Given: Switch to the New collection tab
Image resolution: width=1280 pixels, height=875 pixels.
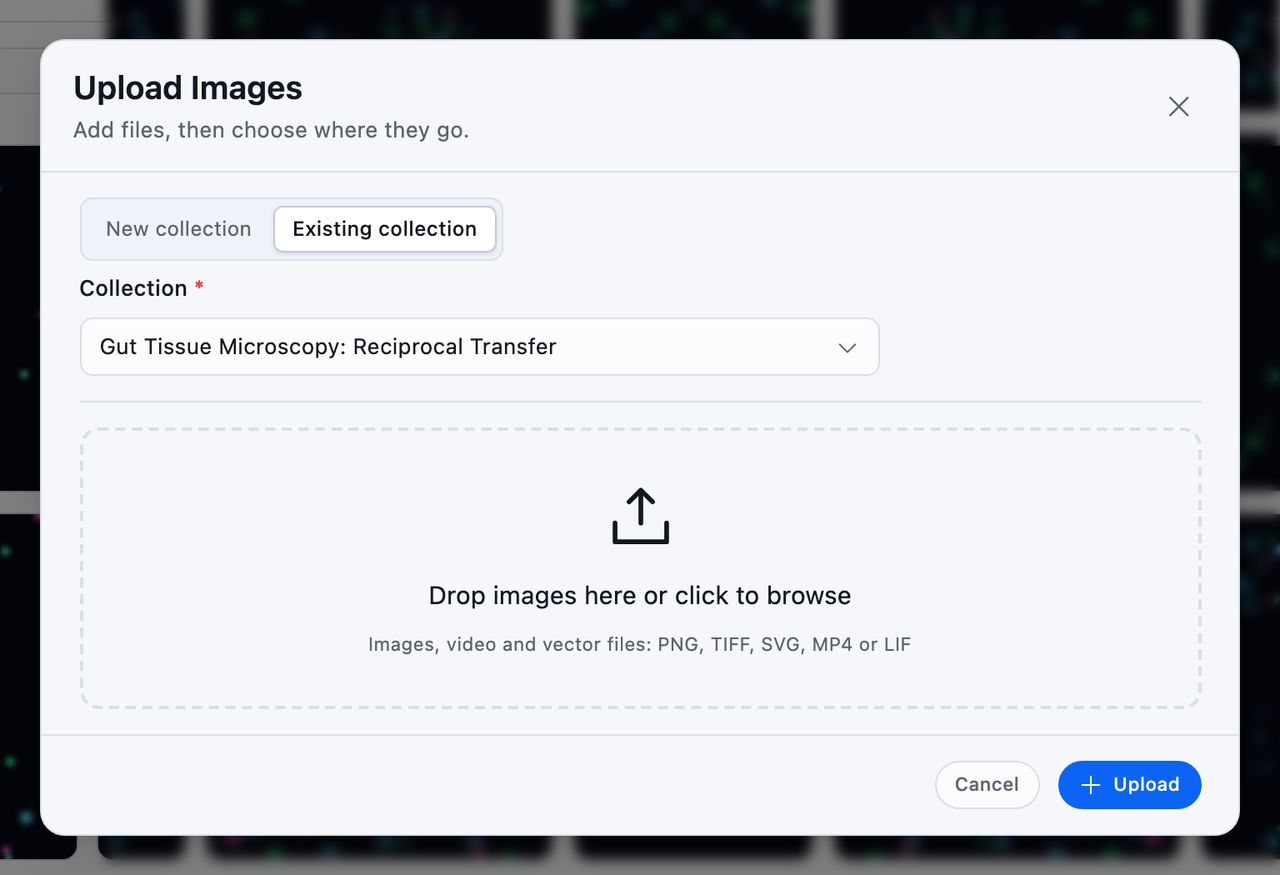Looking at the screenshot, I should (178, 229).
